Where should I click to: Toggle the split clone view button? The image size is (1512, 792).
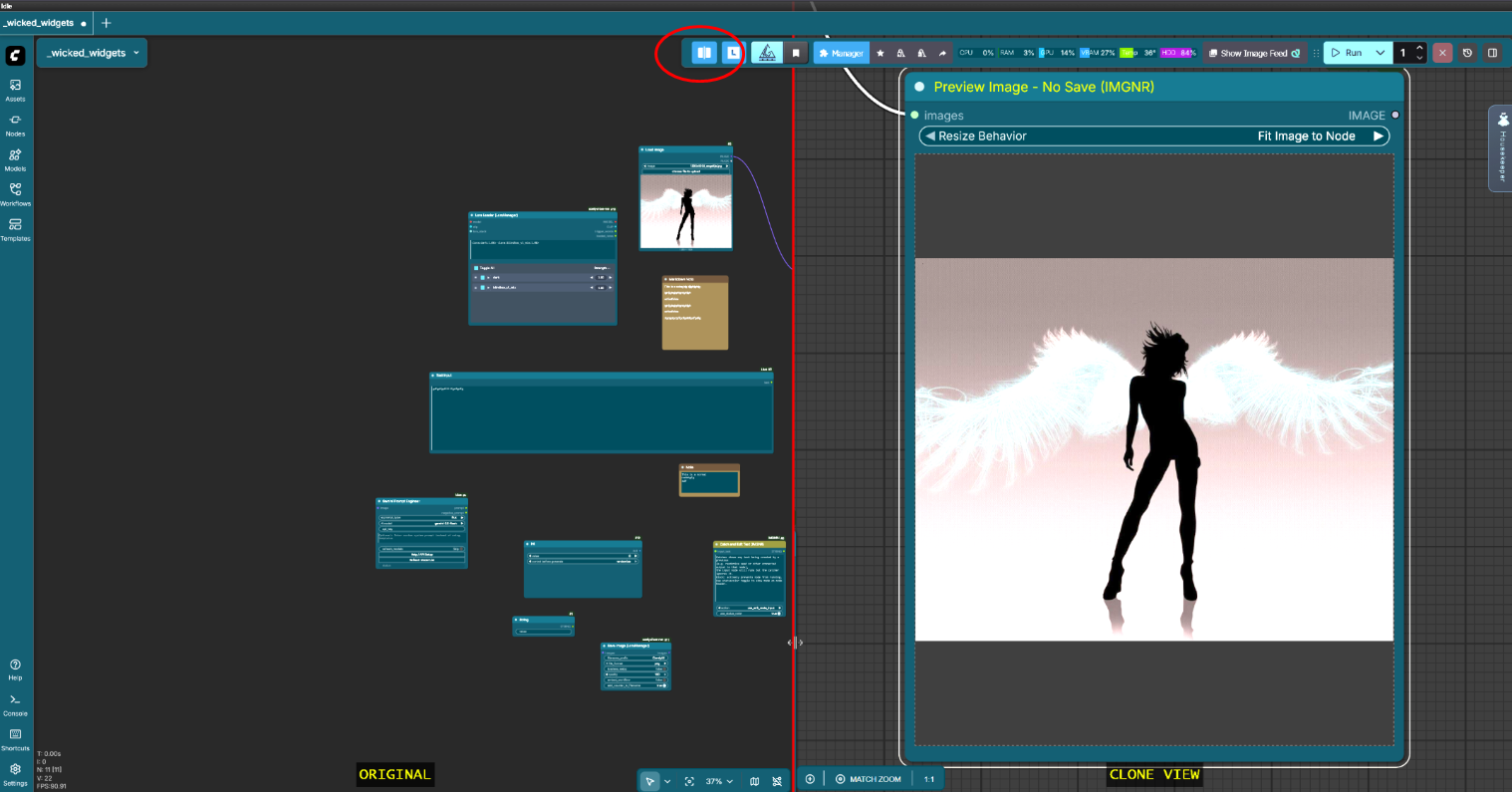pos(704,53)
